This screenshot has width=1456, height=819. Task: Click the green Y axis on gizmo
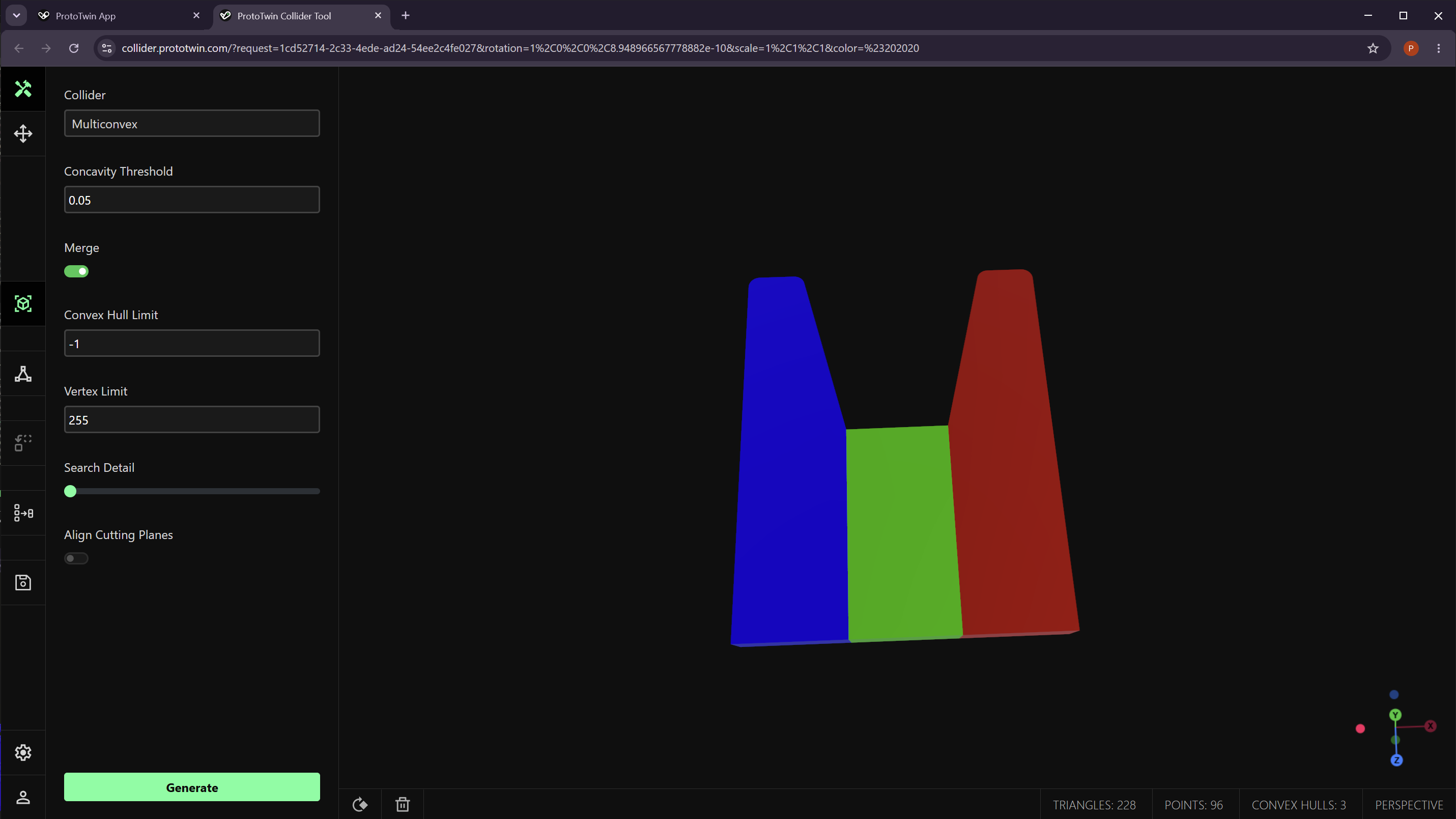1395,715
